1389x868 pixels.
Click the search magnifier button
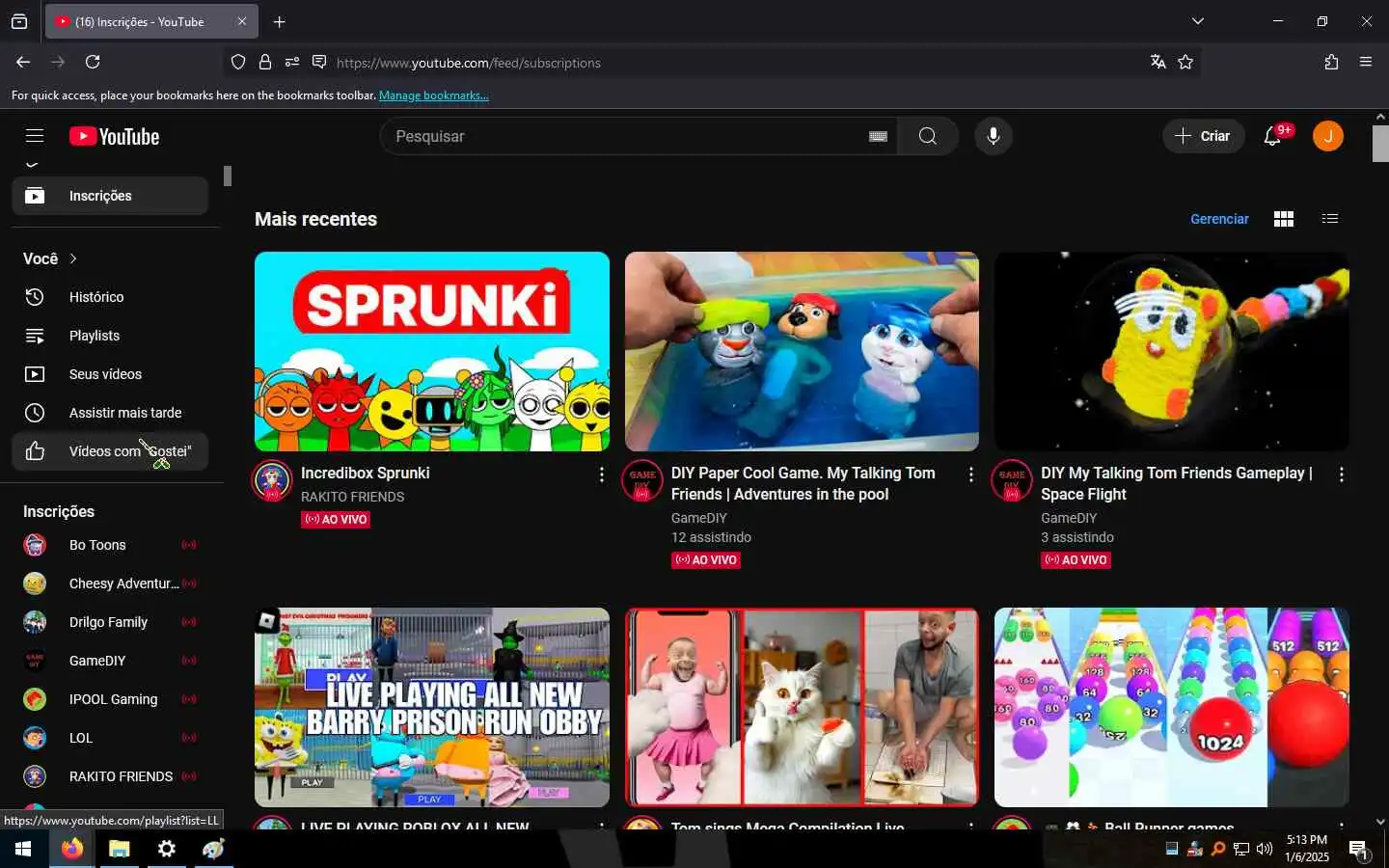927,136
